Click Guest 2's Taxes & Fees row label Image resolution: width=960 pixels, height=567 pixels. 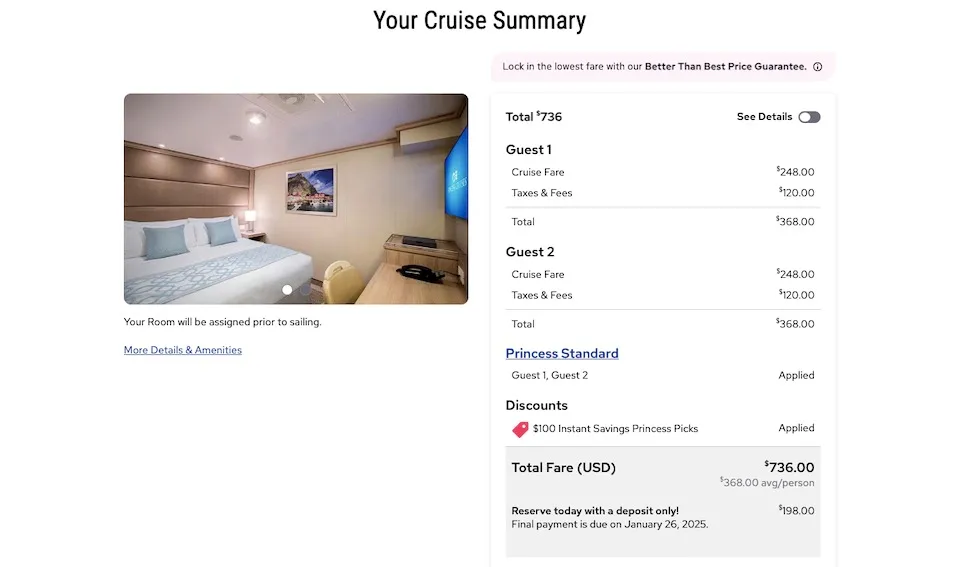[x=542, y=295]
